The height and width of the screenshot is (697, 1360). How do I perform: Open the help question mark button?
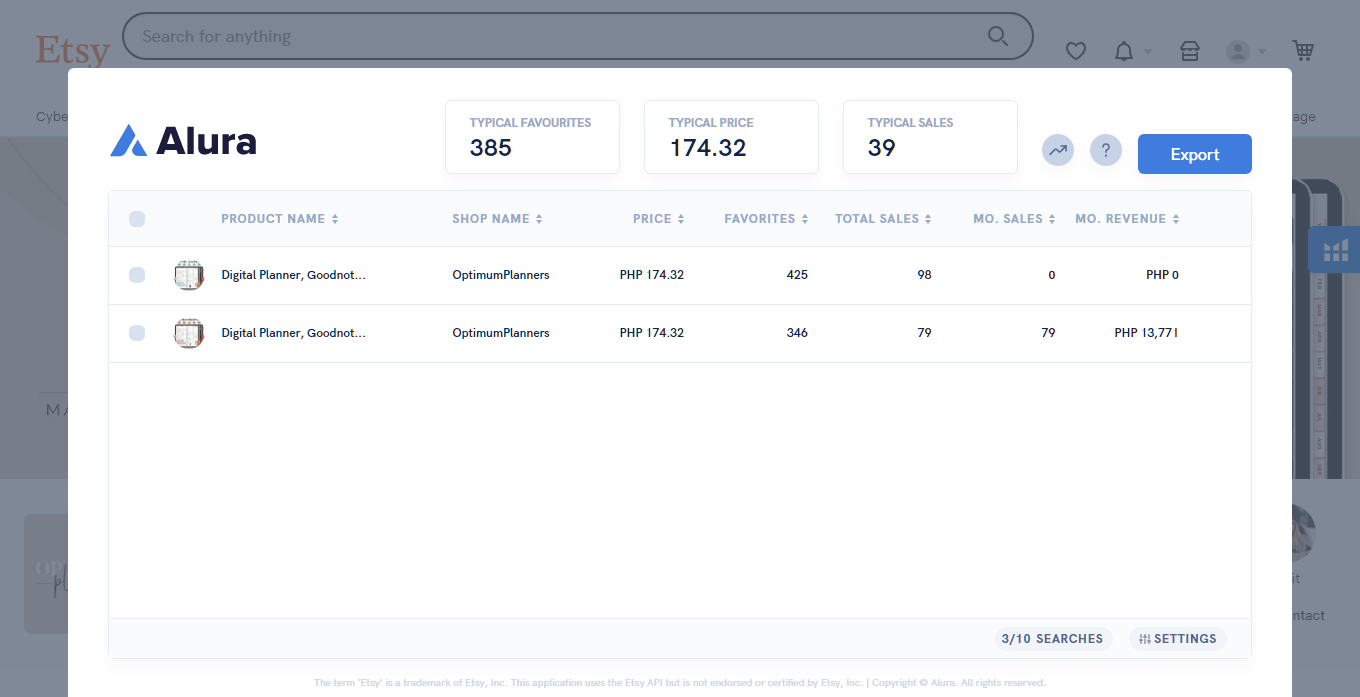(1106, 151)
